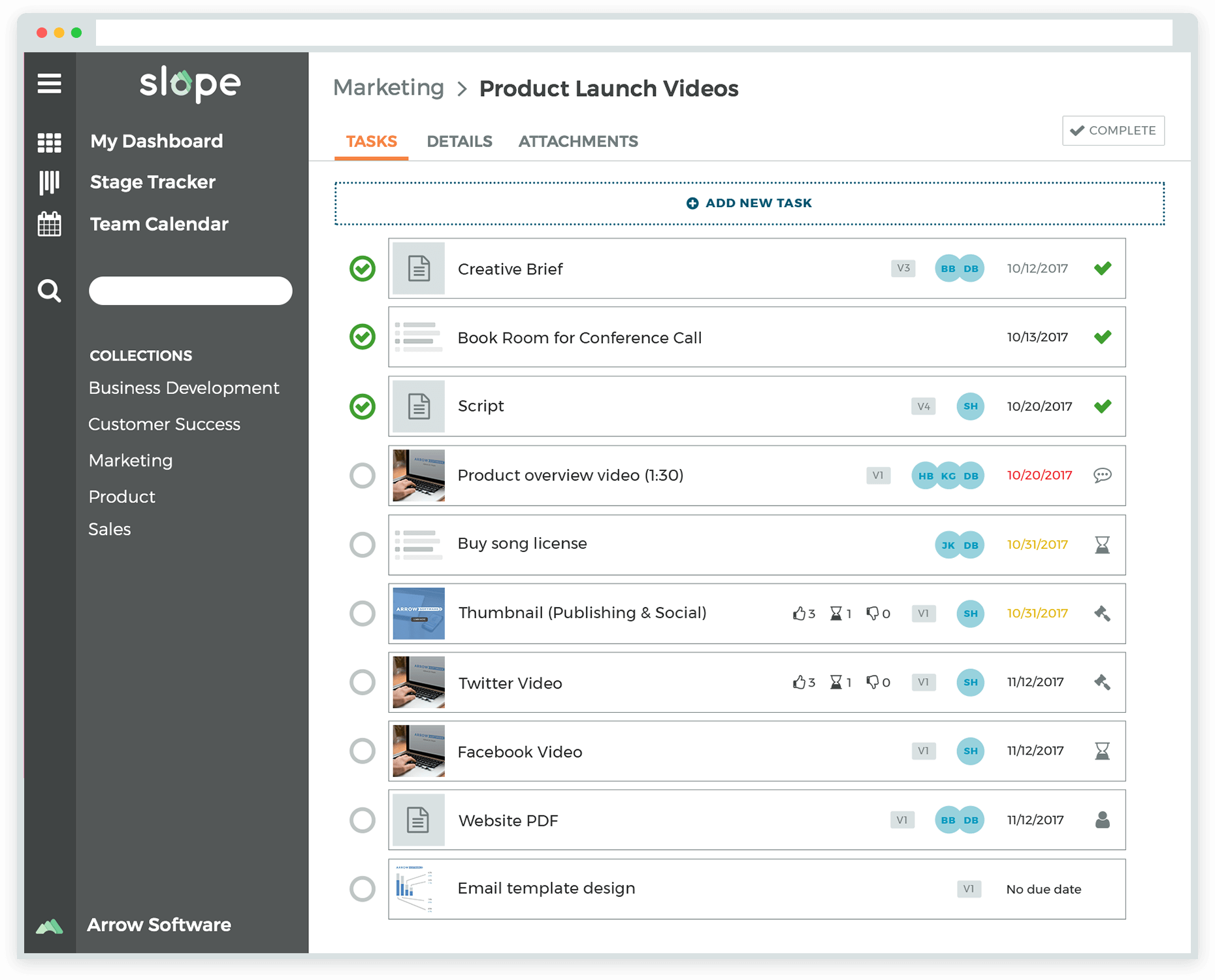This screenshot has height=980, width=1215.
Task: Click the gavel icon on Thumbnail task
Action: tap(1103, 613)
